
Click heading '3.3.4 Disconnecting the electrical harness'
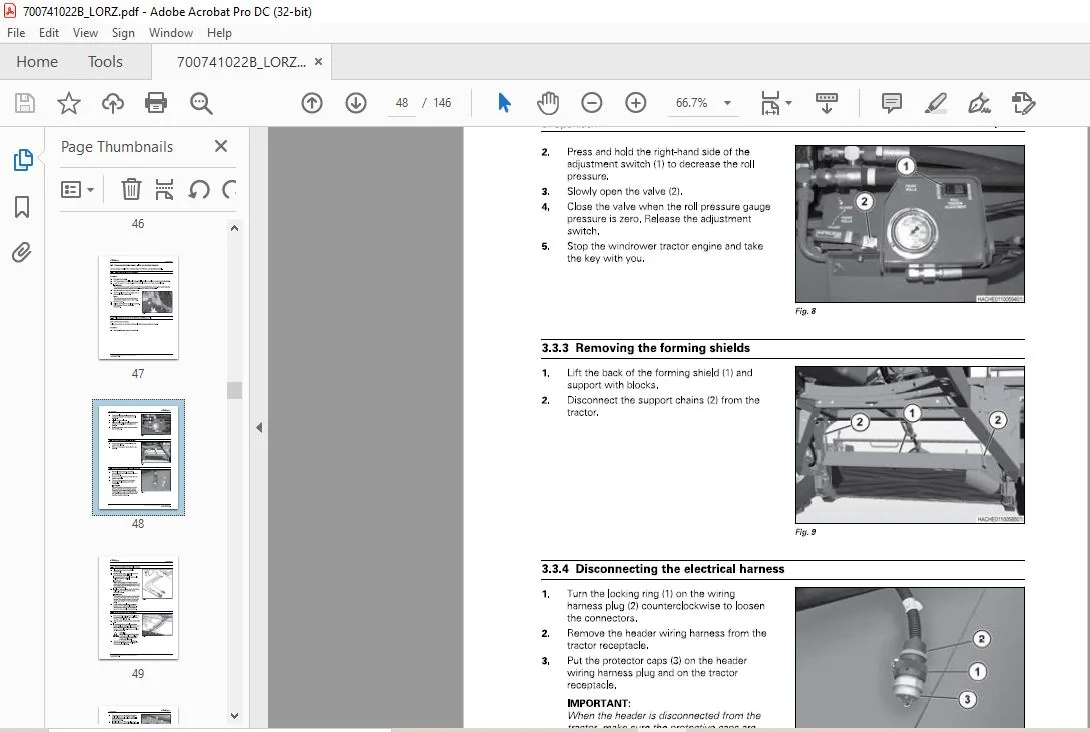[663, 569]
